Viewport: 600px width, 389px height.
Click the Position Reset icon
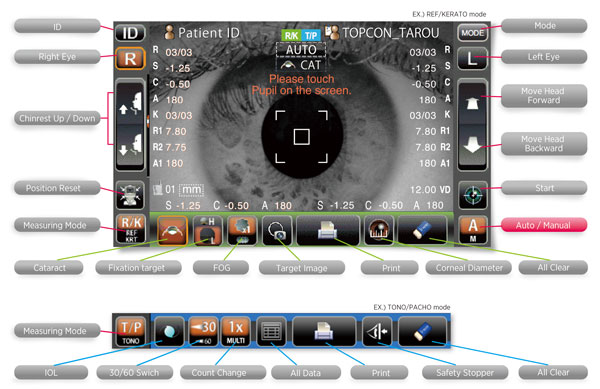[130, 195]
